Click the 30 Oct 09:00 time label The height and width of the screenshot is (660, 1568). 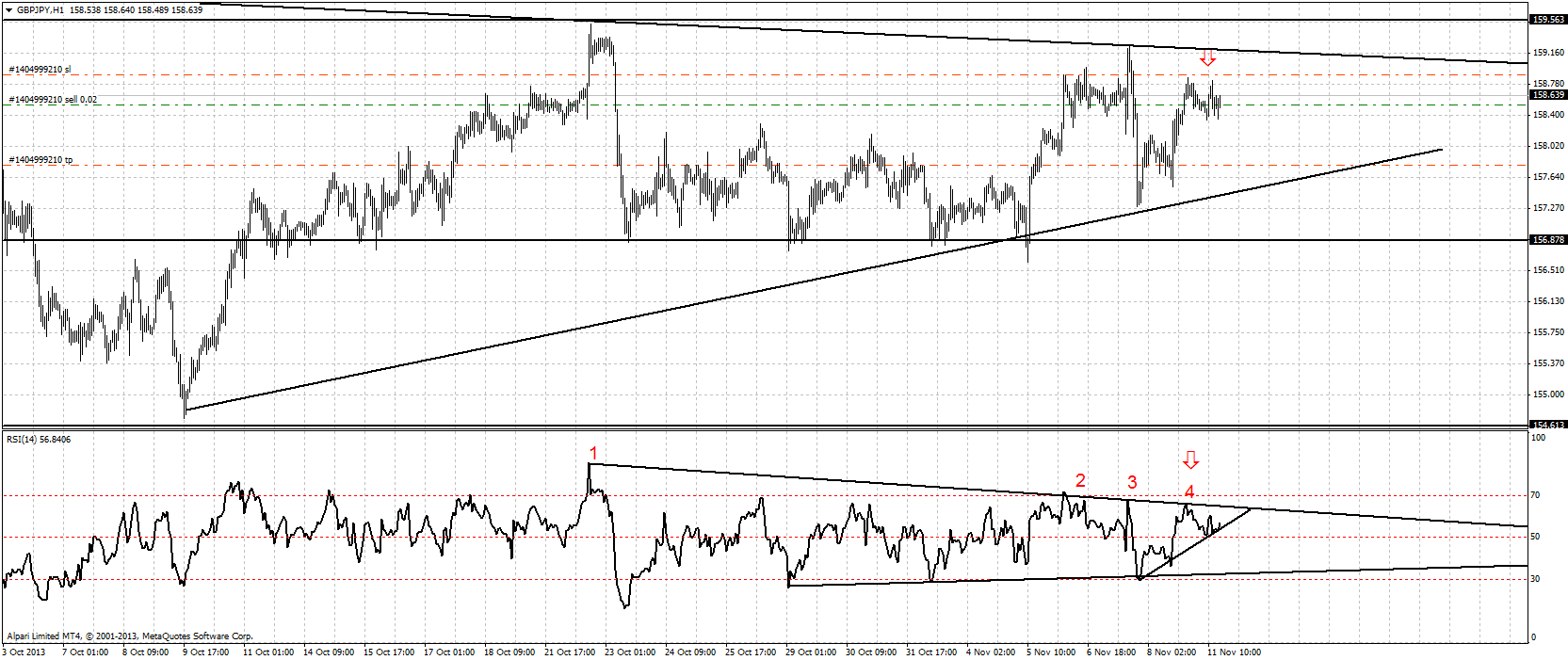871,652
